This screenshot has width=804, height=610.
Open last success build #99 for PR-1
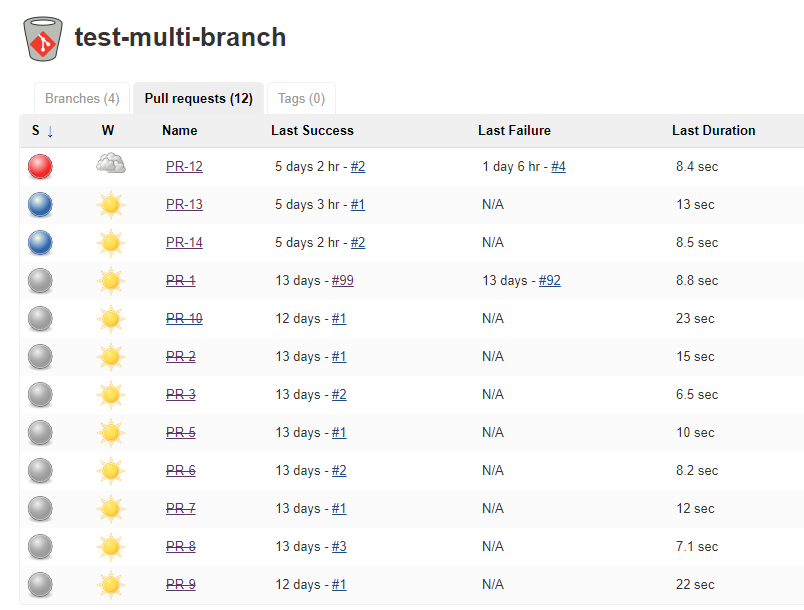click(342, 281)
